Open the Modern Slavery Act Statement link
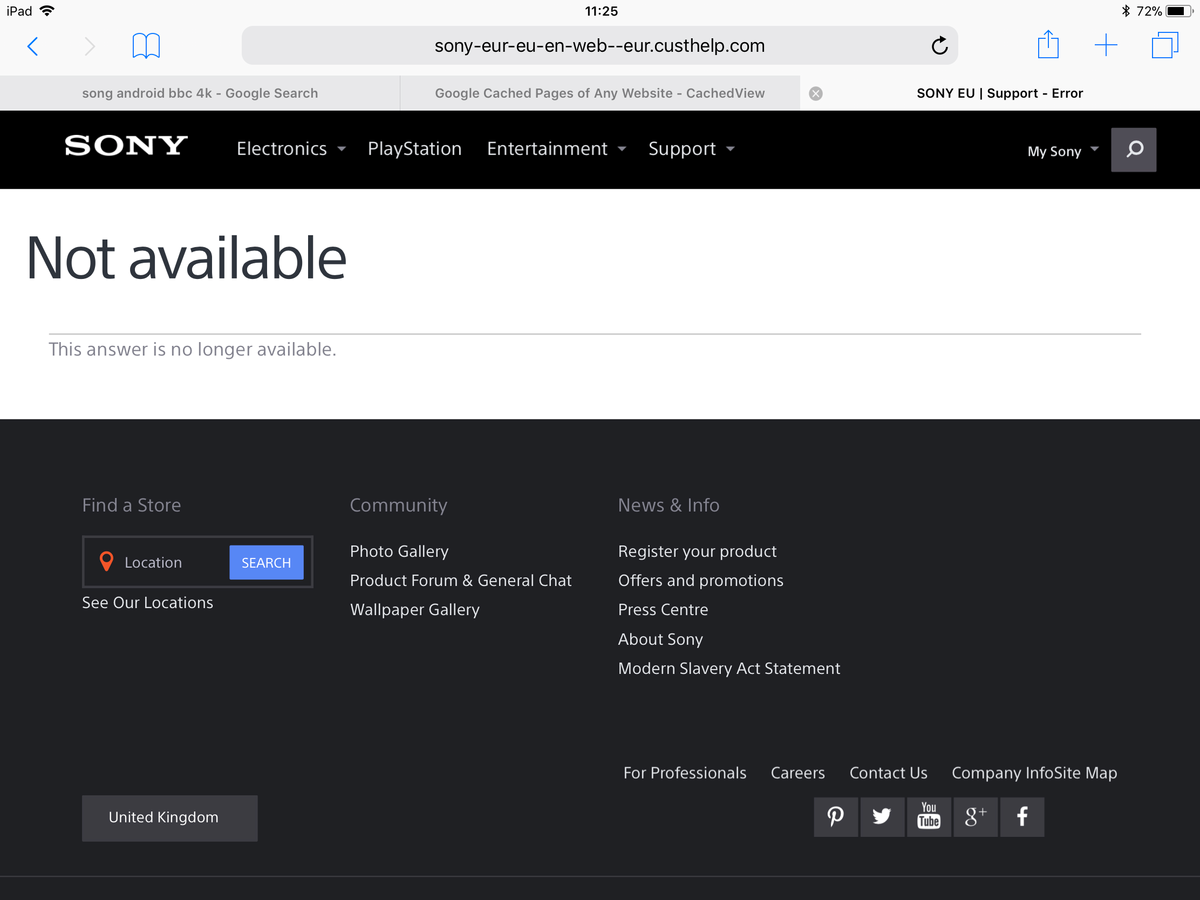The height and width of the screenshot is (900, 1200). pos(729,669)
